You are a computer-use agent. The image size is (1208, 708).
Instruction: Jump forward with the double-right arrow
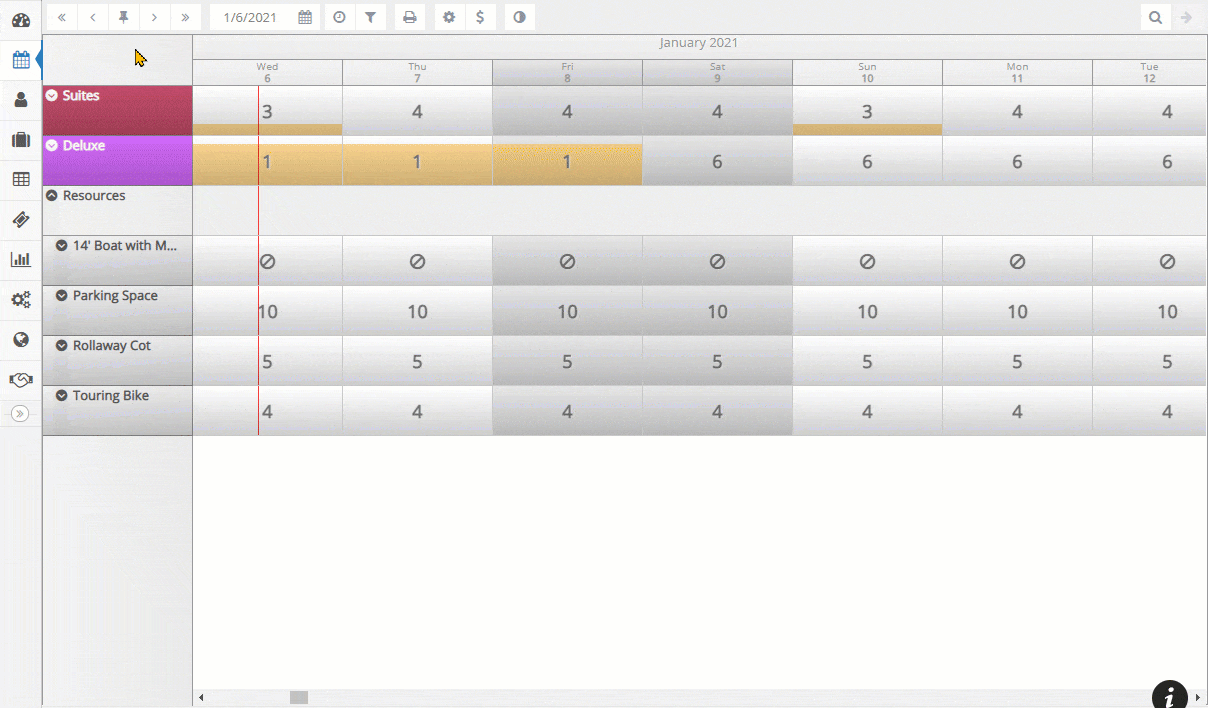click(x=185, y=17)
